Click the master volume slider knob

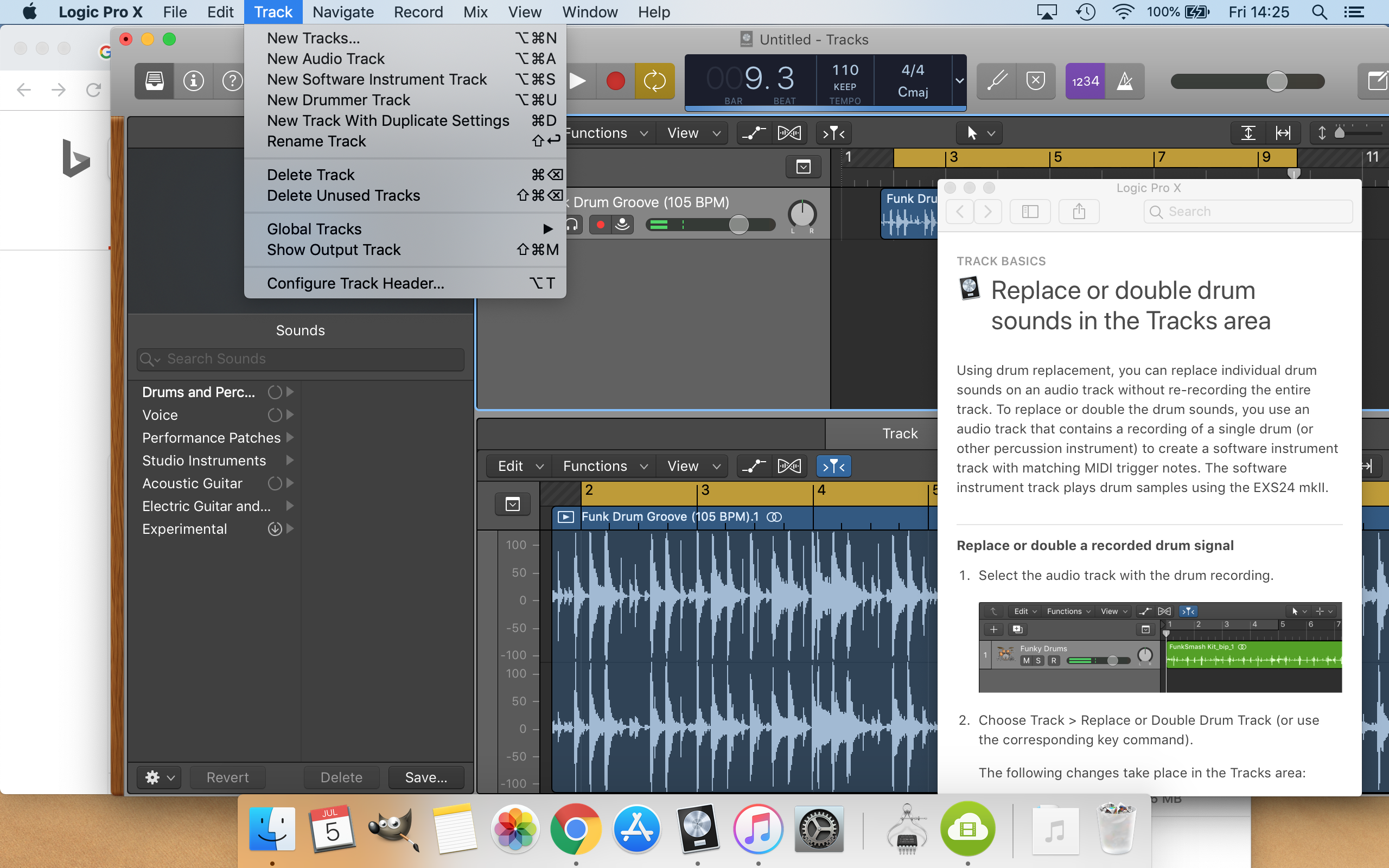1277,81
